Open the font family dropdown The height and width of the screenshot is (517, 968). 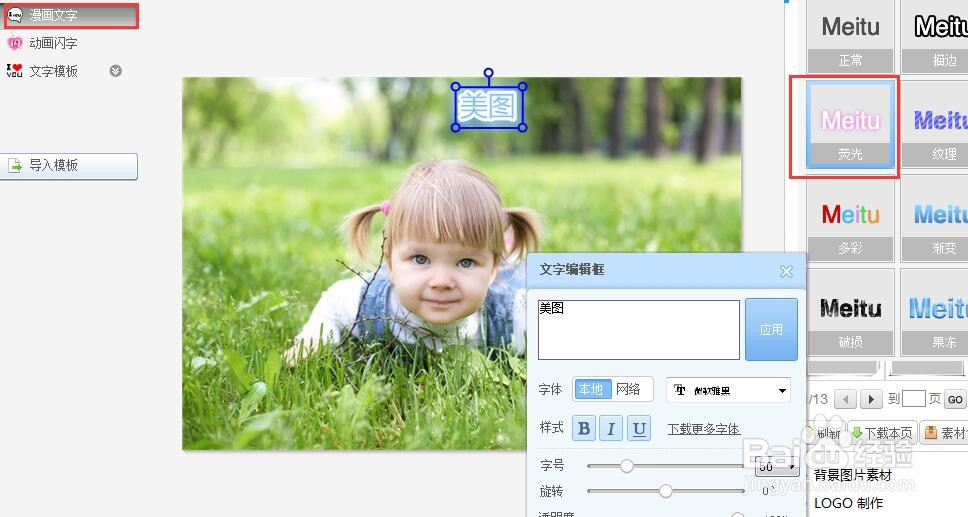point(728,390)
